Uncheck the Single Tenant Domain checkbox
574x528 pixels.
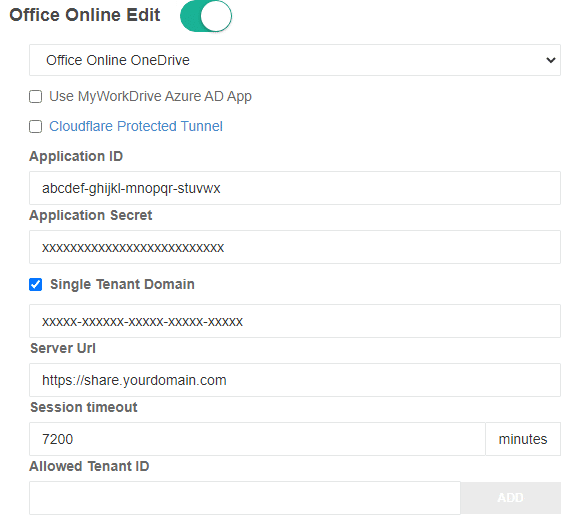tap(36, 285)
